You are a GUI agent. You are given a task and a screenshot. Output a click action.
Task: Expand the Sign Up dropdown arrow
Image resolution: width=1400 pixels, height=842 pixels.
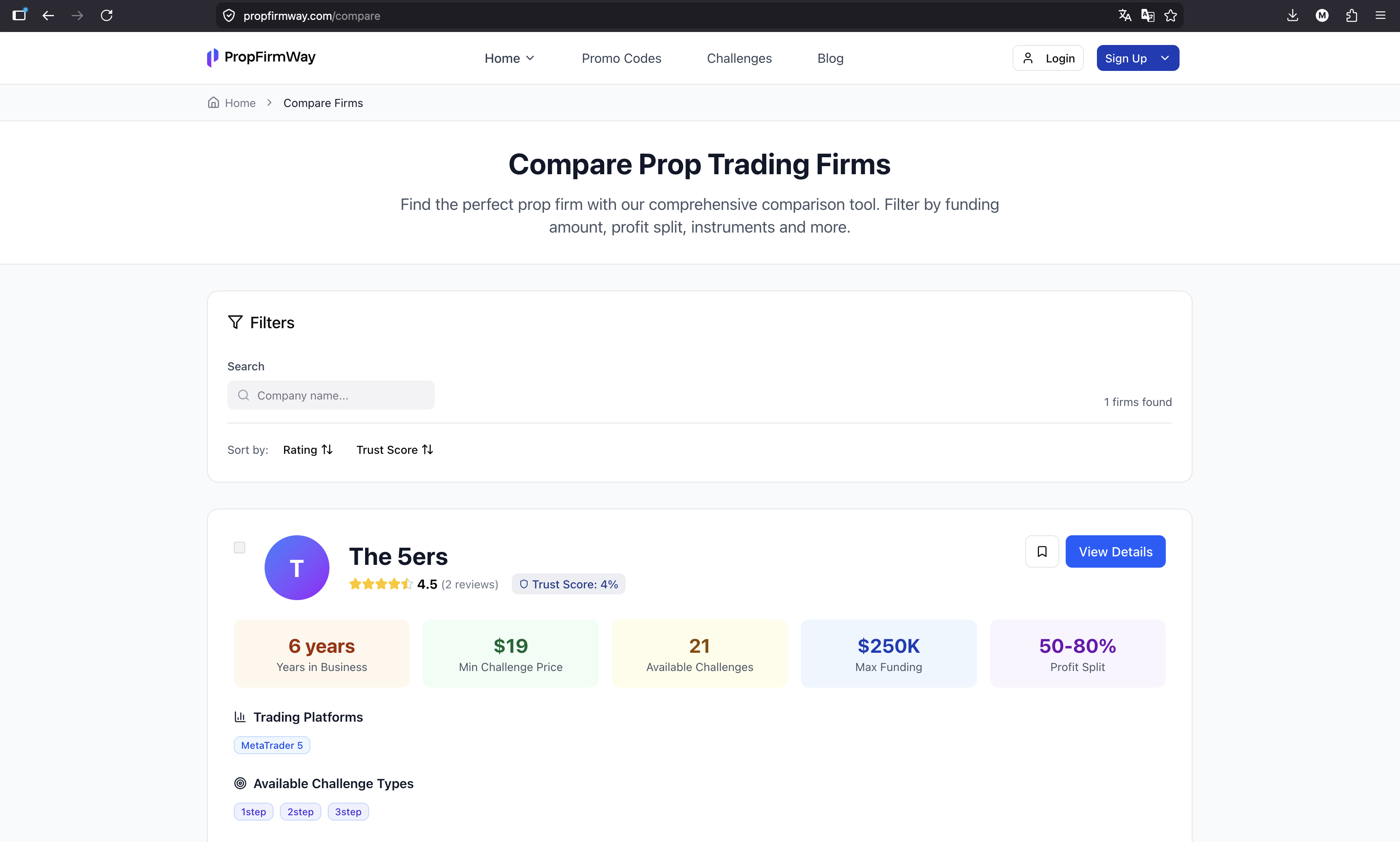tap(1165, 58)
